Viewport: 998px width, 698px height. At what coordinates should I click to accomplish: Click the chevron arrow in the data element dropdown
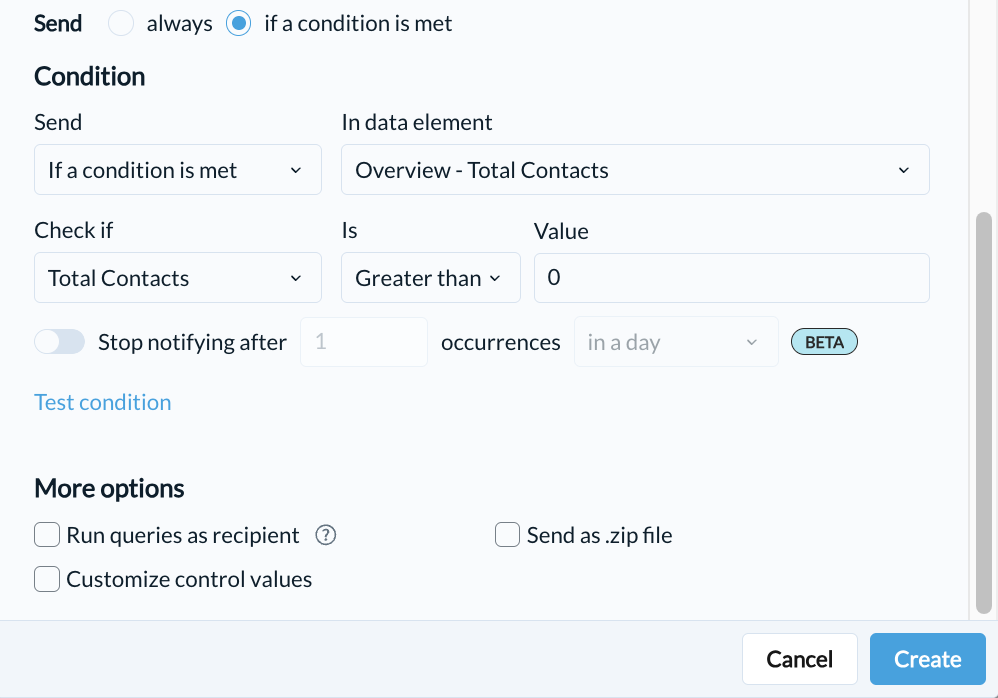click(x=904, y=170)
